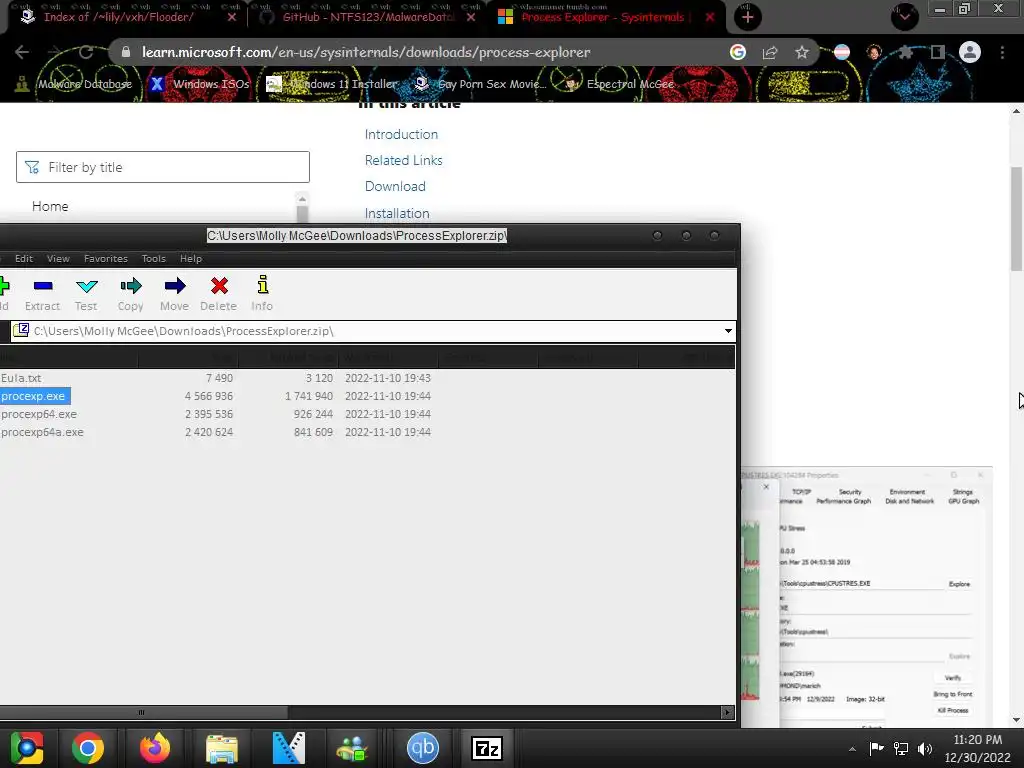This screenshot has width=1024, height=768.
Task: Jump to the Download section link
Action: pyautogui.click(x=395, y=186)
